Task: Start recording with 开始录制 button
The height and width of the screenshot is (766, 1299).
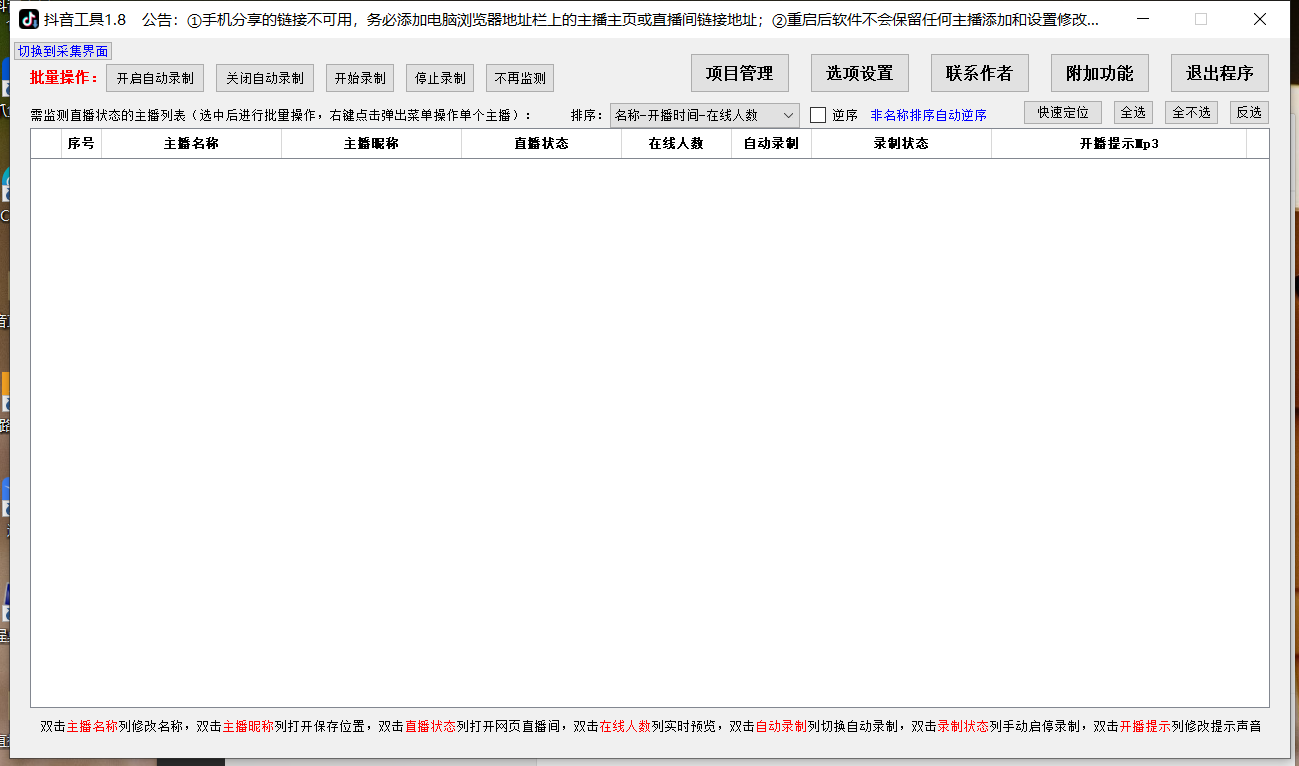Action: coord(360,78)
